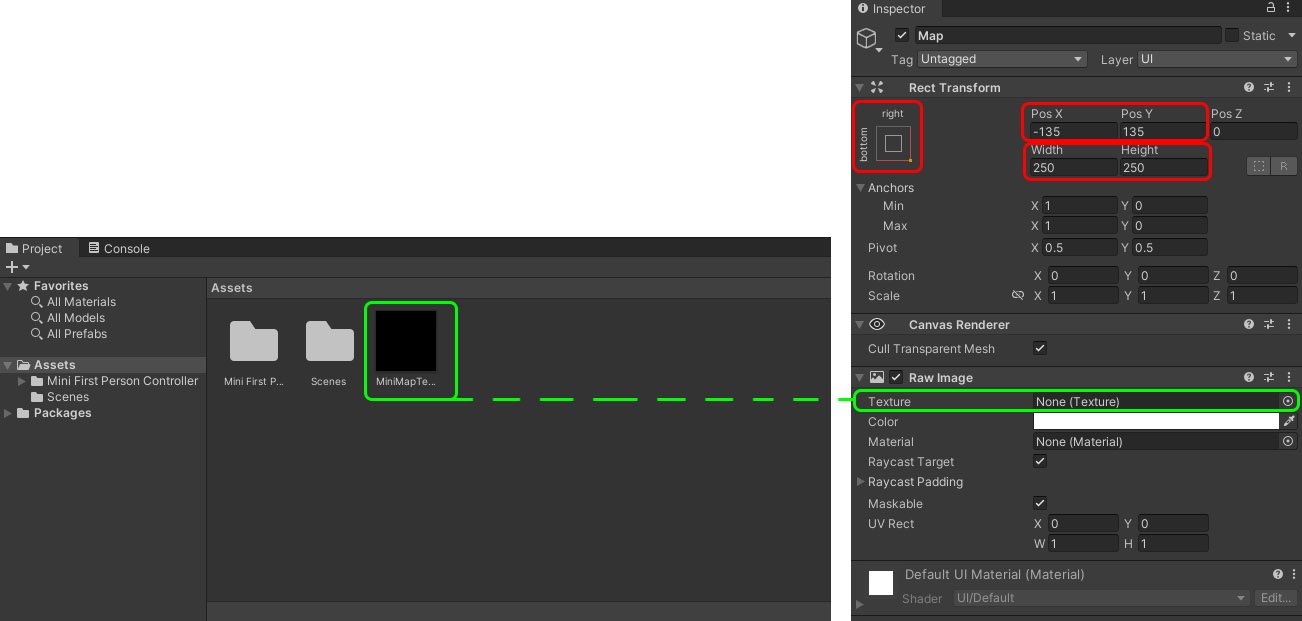Screen dimensions: 1302x621
Task: Disable the Cull Transparent Mesh checkbox
Action: point(1040,349)
